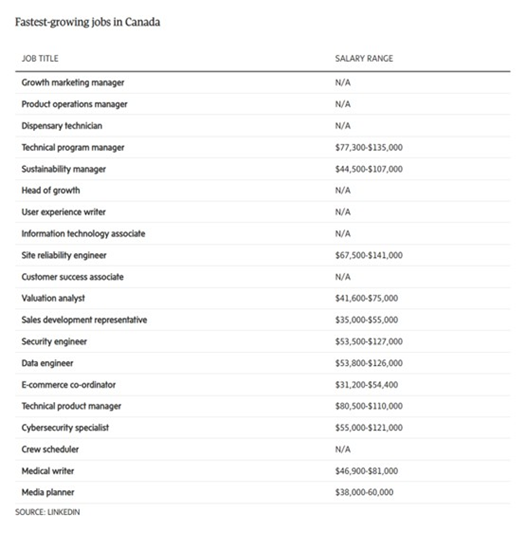Select the Product operations manager job title
This screenshot has height=533, width=525.
point(74,104)
